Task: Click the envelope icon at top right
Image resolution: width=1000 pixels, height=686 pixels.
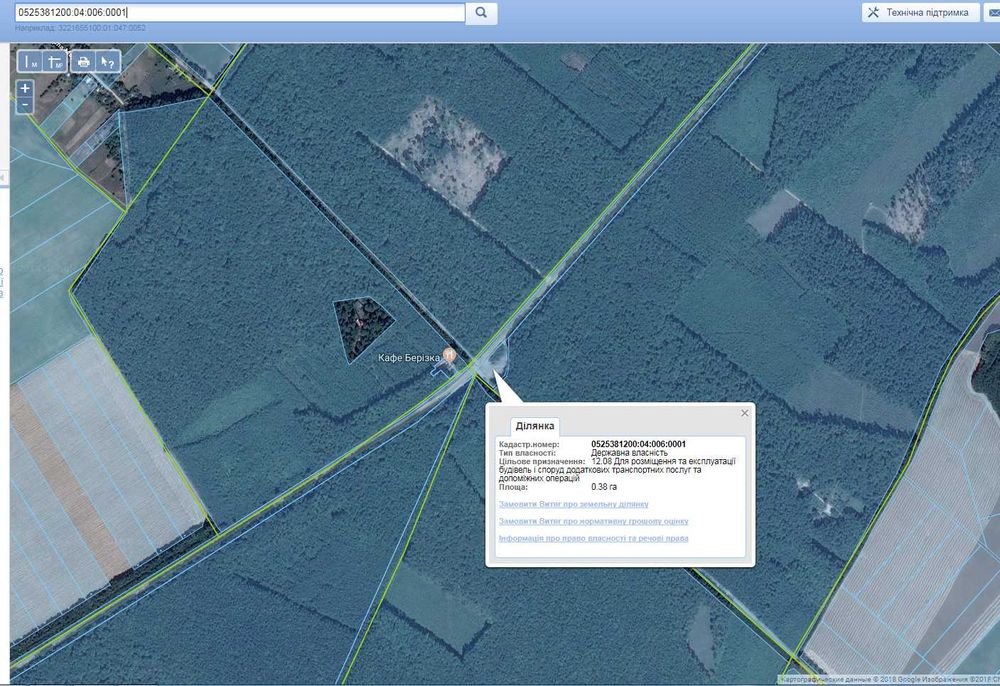Action: (992, 12)
